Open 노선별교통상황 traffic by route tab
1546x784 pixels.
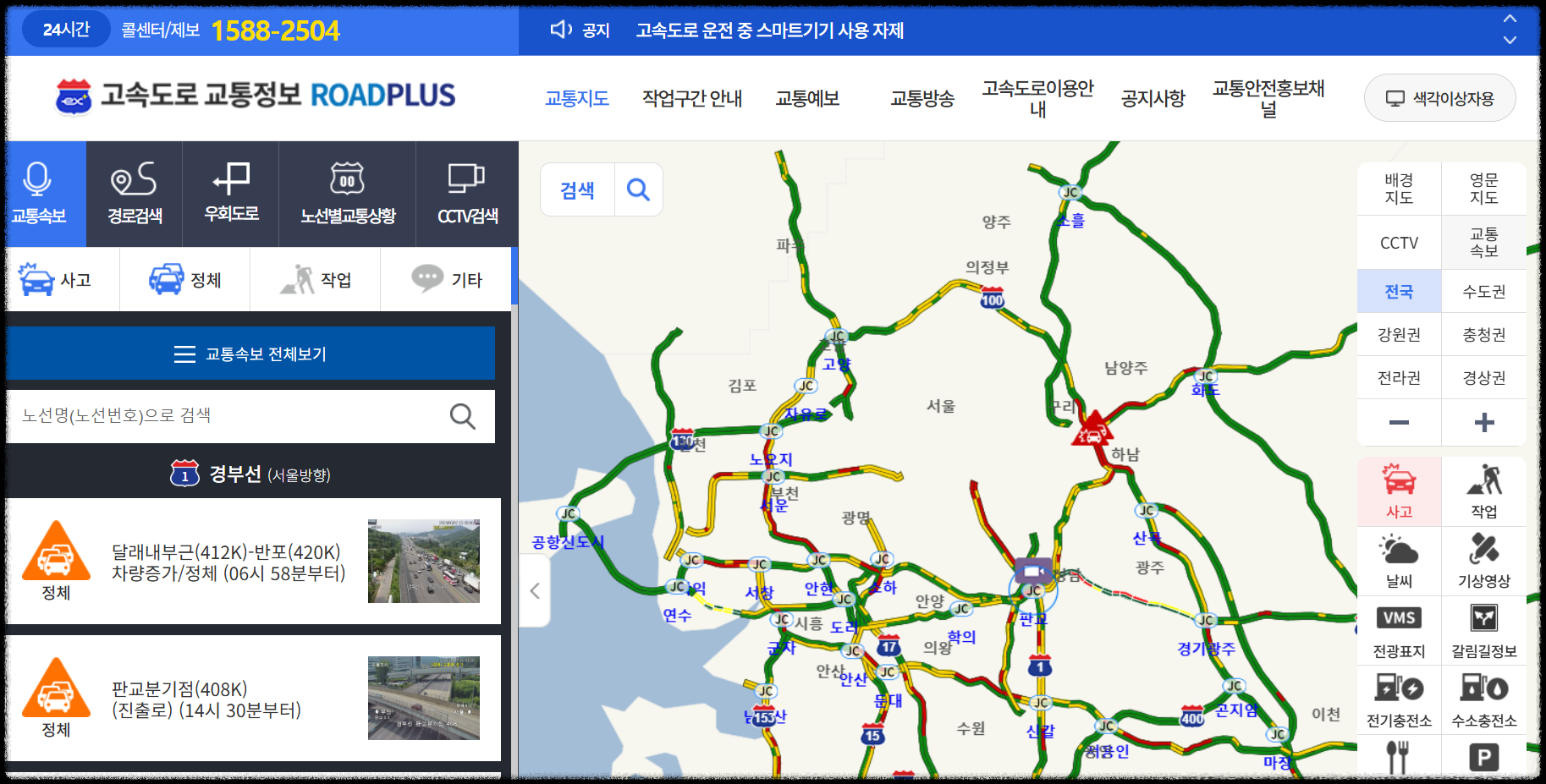click(x=347, y=194)
